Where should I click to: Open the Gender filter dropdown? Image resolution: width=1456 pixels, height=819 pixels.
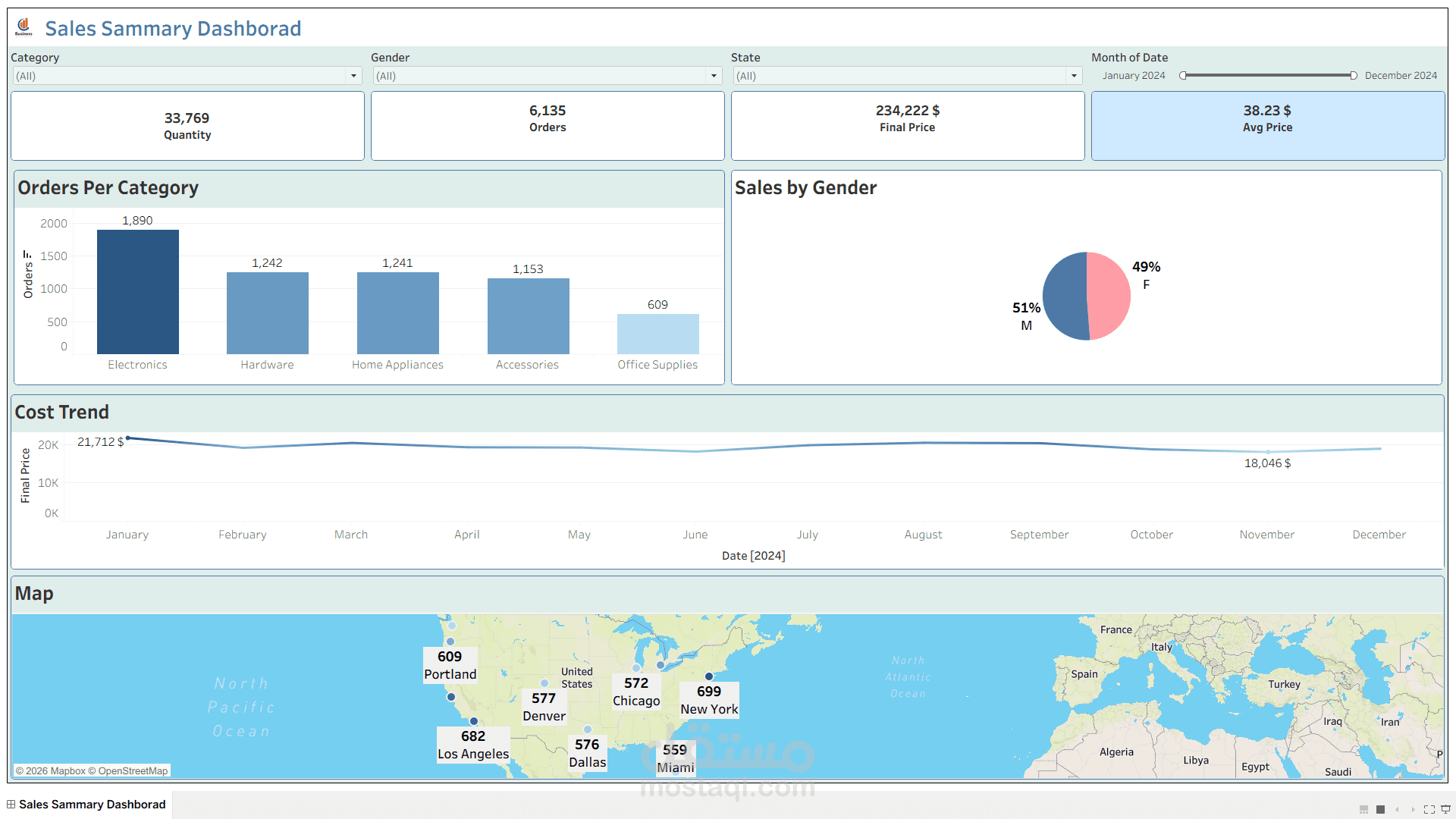pyautogui.click(x=547, y=76)
